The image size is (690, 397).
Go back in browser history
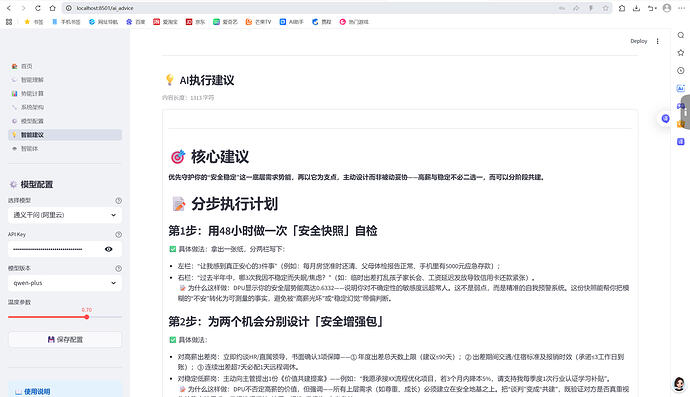pos(9,8)
